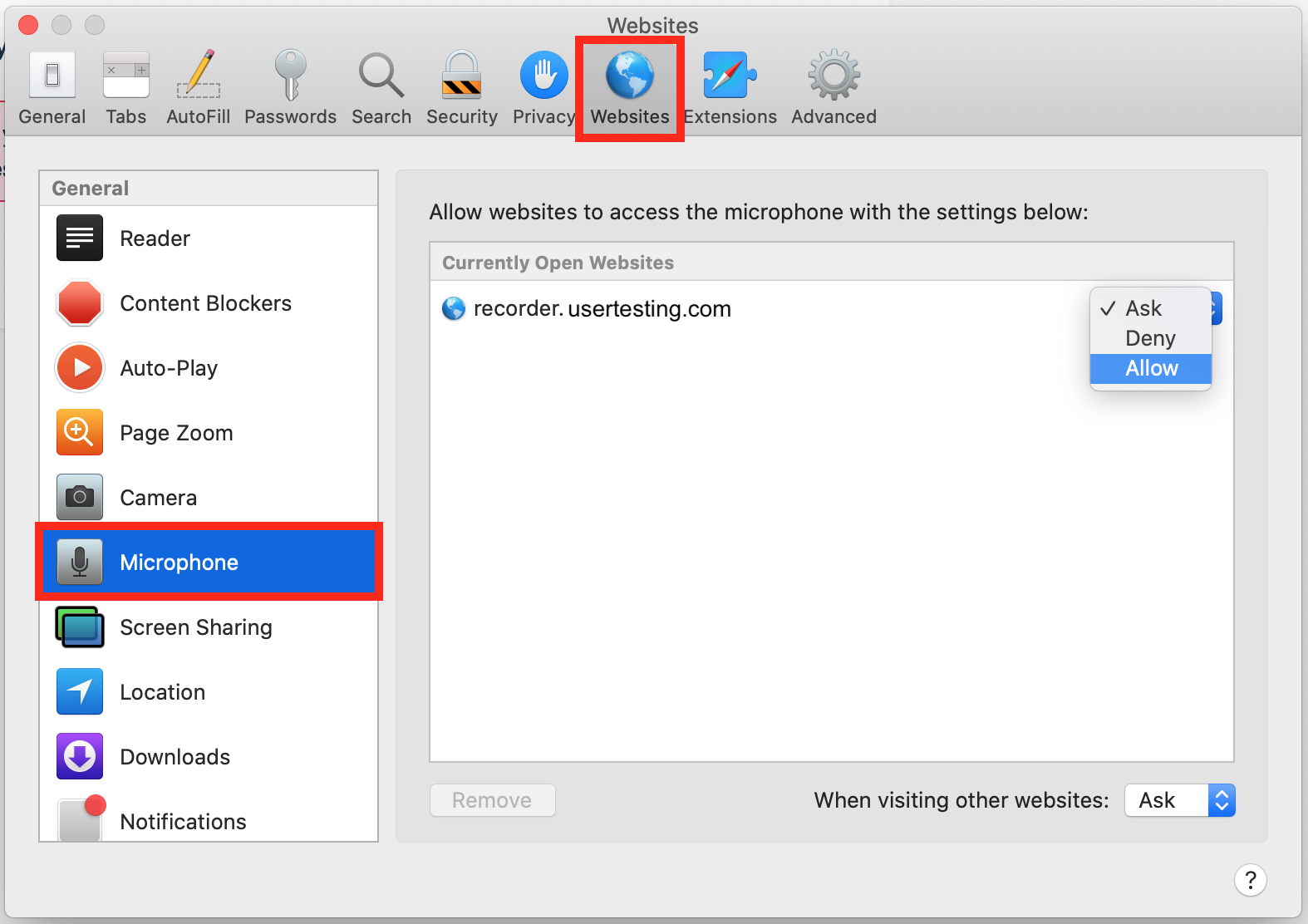Switch to the Passwords tab label

[x=291, y=116]
